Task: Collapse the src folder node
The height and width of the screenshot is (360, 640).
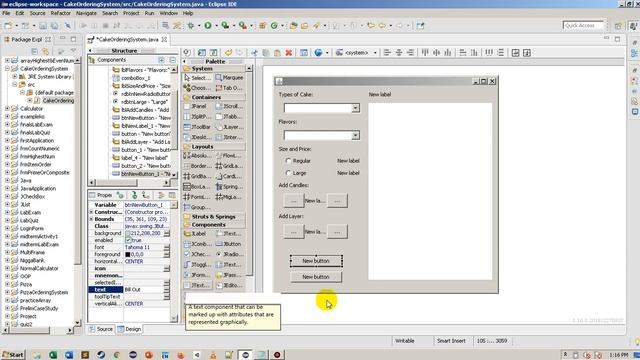Action: point(15,84)
